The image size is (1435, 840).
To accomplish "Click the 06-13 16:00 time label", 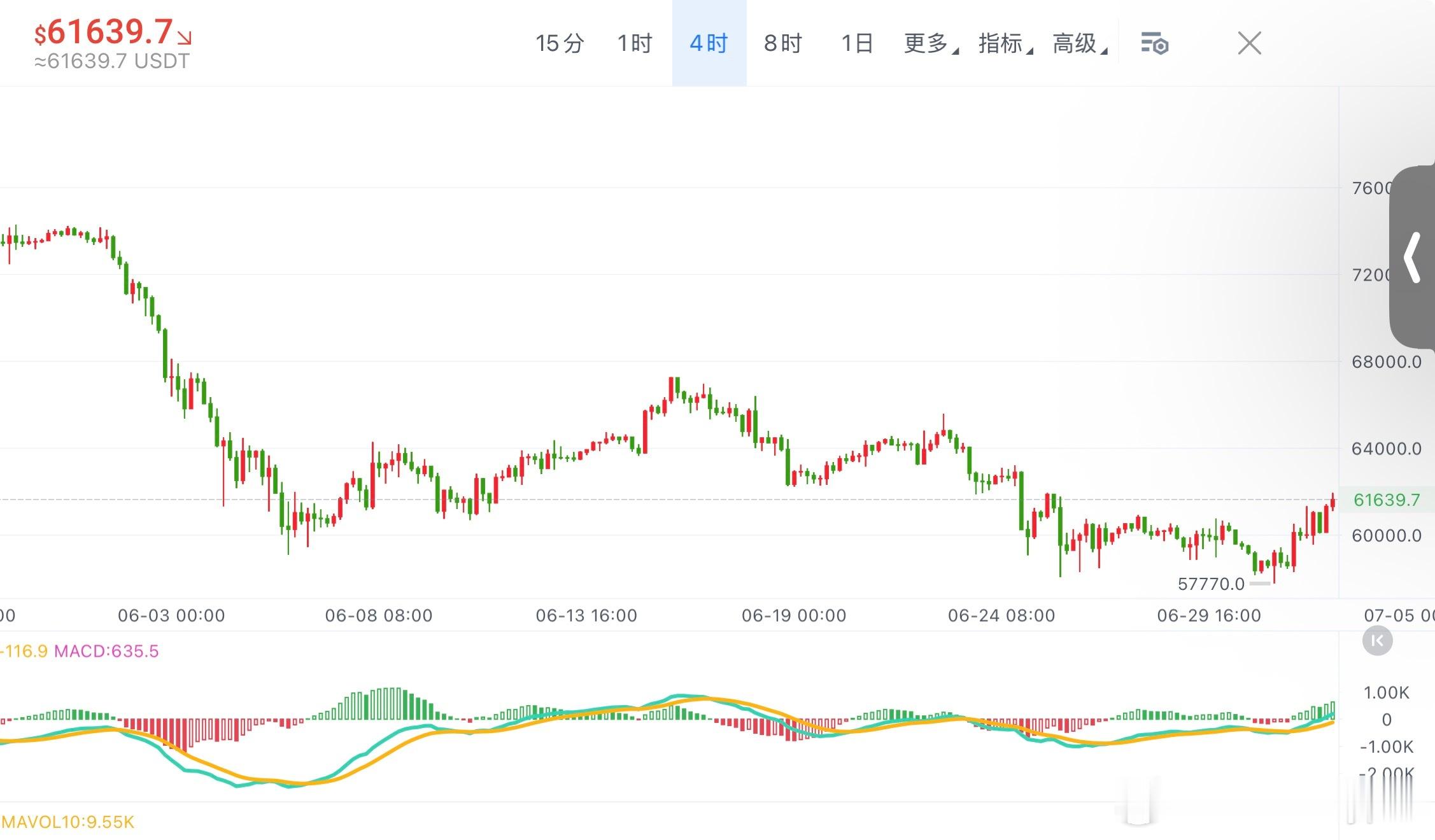I will pos(586,615).
